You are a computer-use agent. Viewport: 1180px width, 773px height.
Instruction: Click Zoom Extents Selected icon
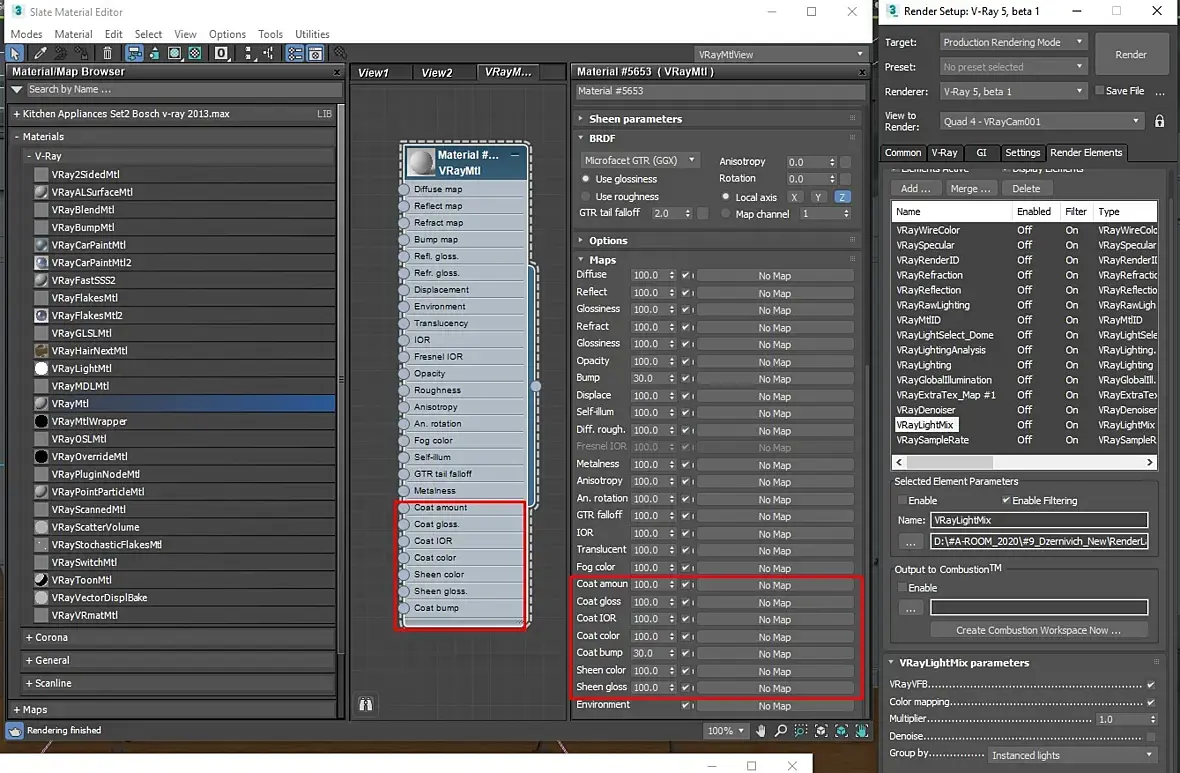click(x=841, y=731)
